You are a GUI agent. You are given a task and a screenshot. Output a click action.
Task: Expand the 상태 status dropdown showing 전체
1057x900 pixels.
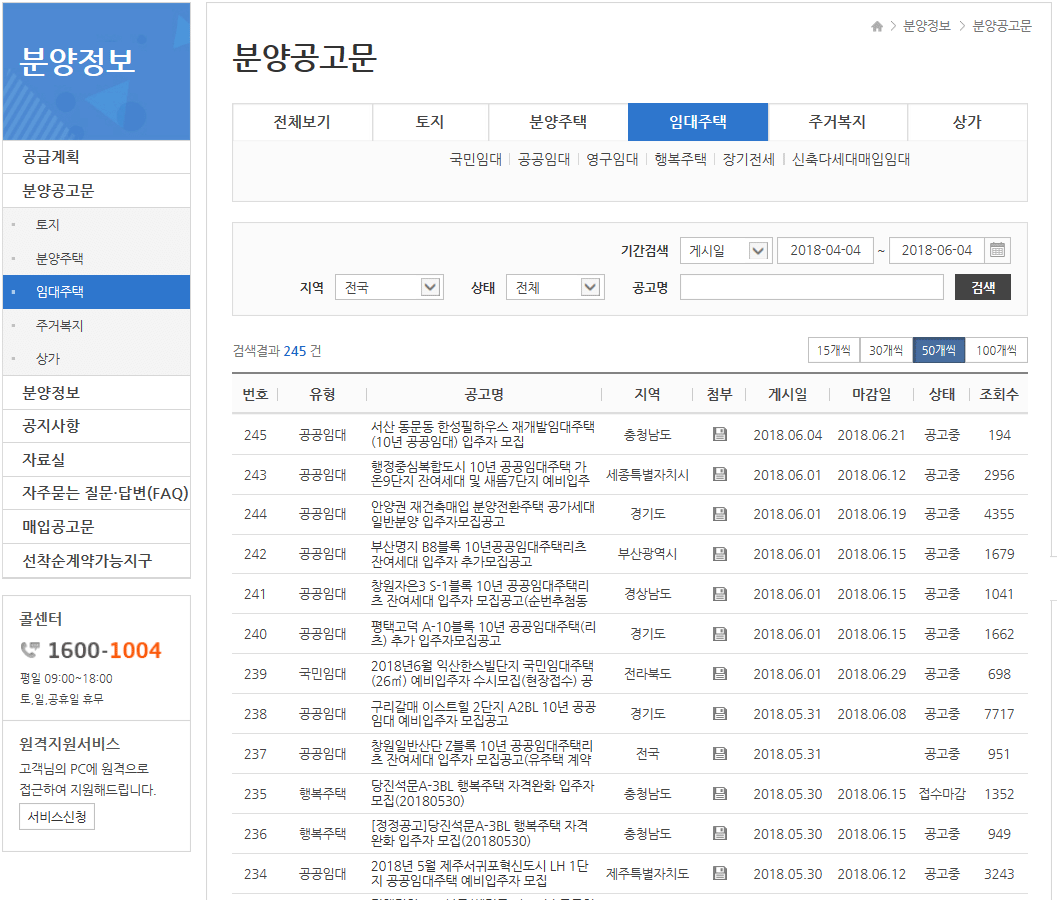click(x=555, y=288)
